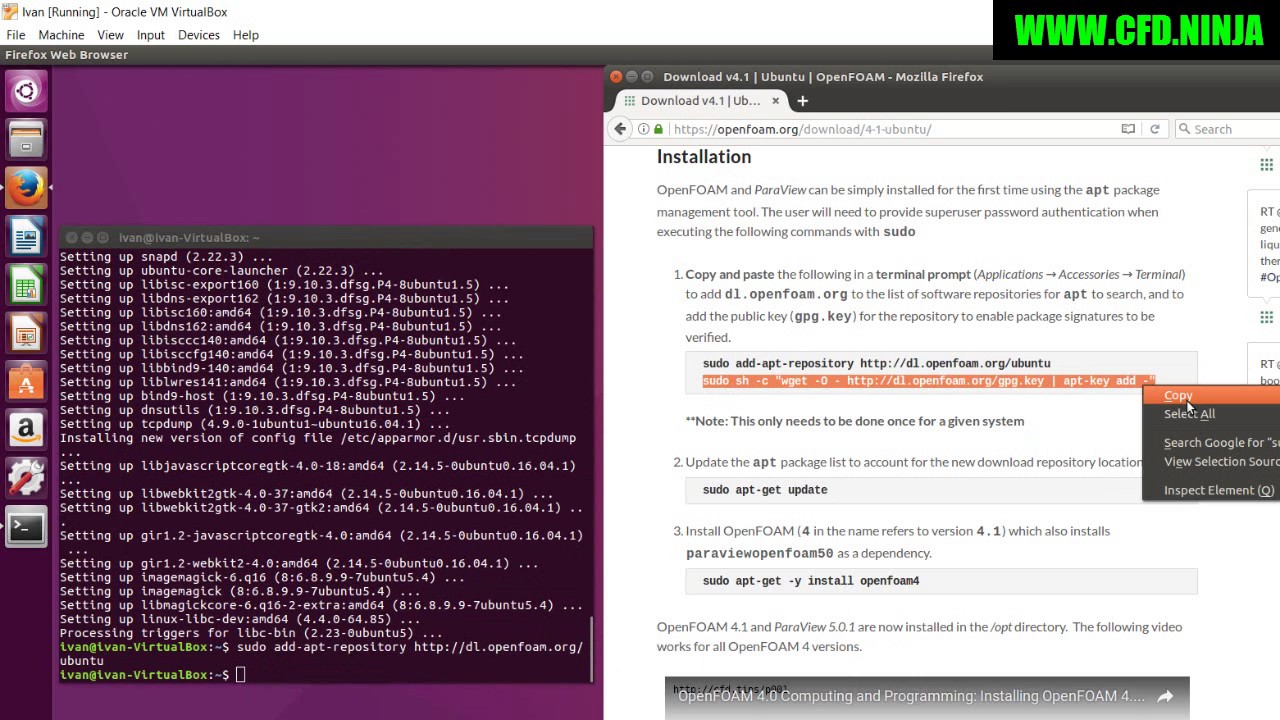Open the Installing OpenFOAM video title

tap(911, 697)
